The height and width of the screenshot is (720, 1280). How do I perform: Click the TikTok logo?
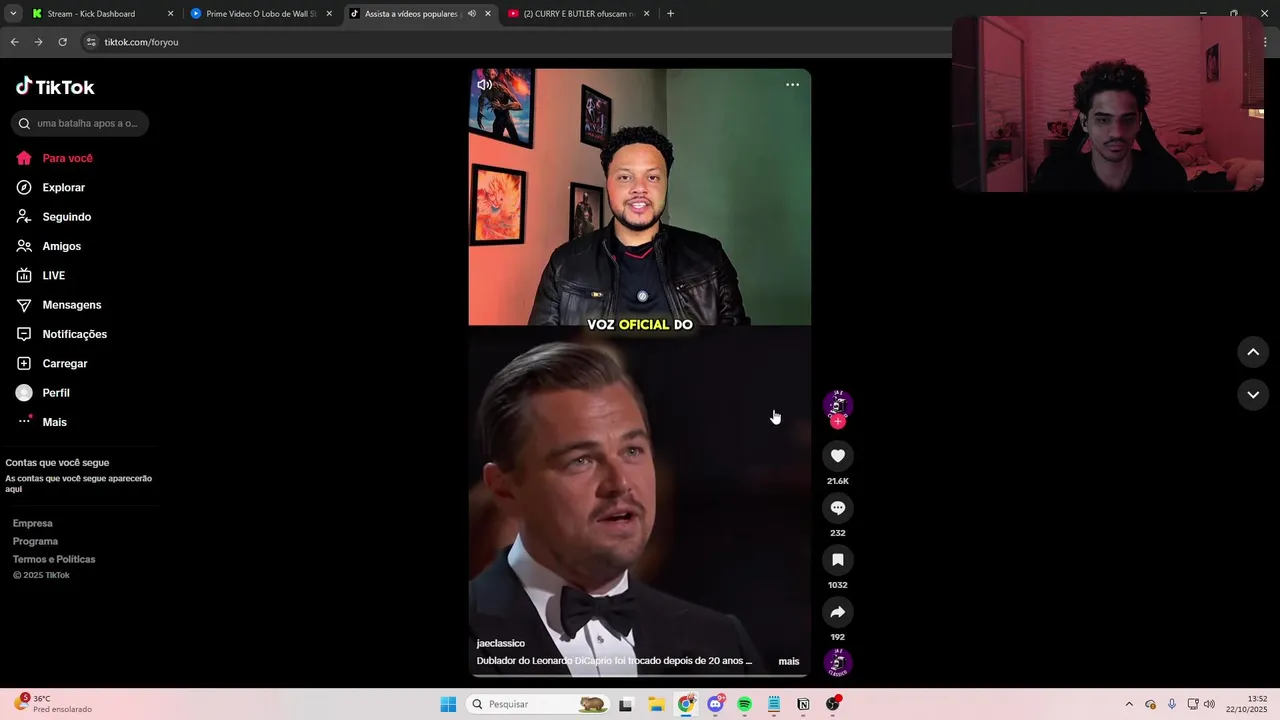55,87
